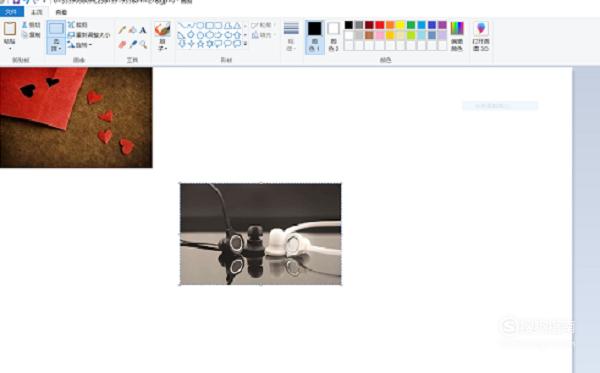The image size is (600, 373).
Task: Switch to the Home ribbon tab
Action: click(x=37, y=12)
